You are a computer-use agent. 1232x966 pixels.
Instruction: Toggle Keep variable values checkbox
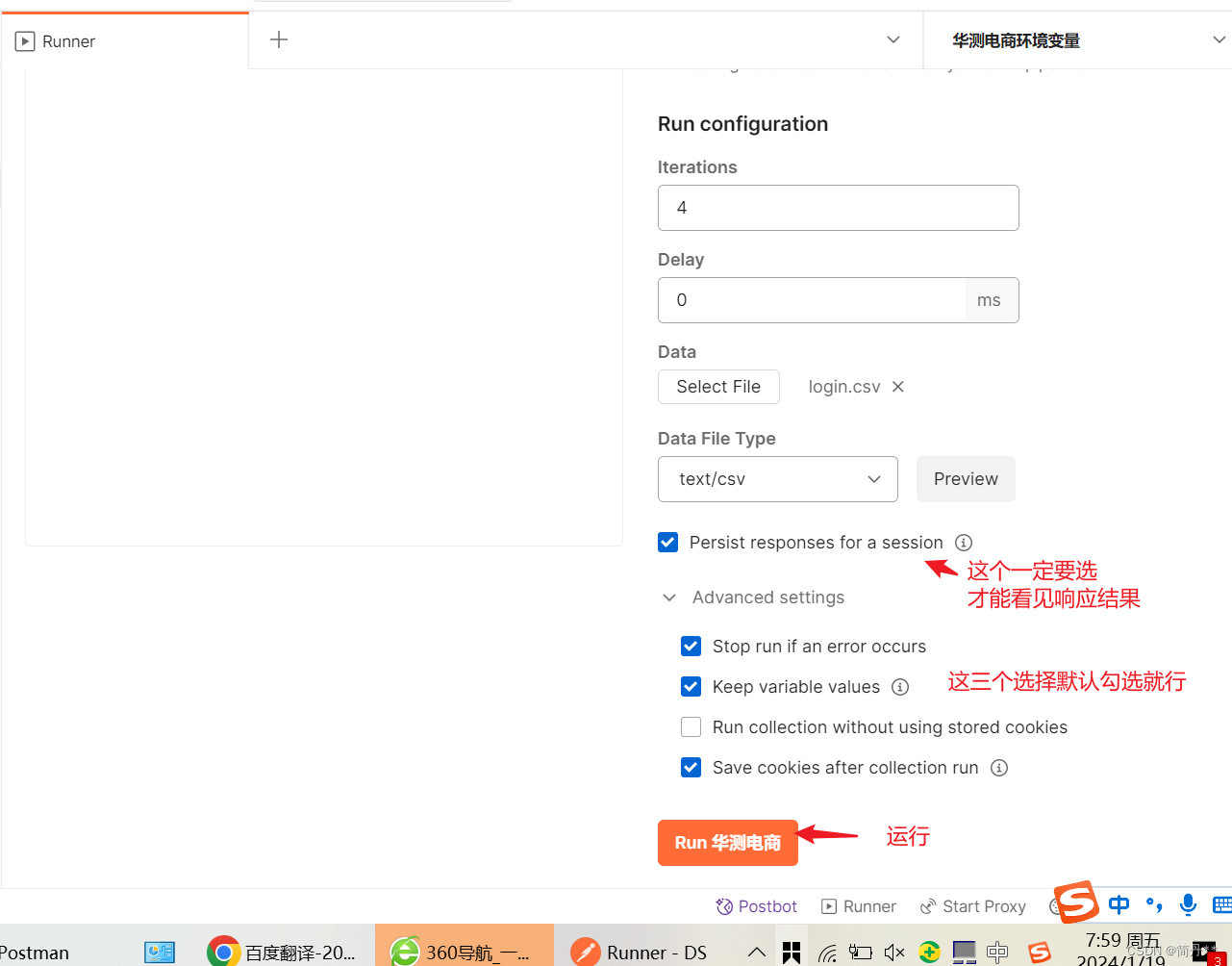point(691,687)
